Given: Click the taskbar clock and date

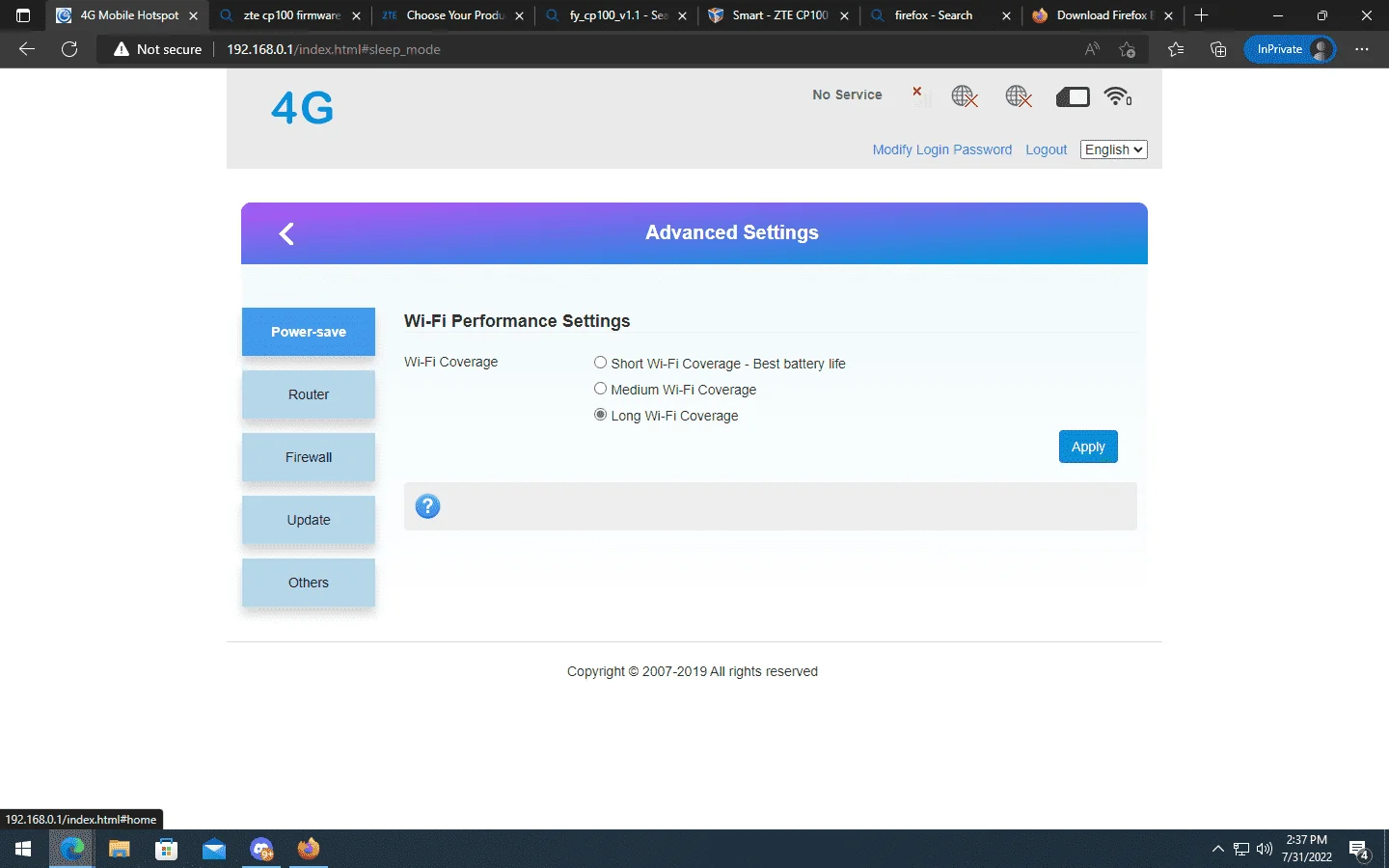Looking at the screenshot, I should (1307, 849).
